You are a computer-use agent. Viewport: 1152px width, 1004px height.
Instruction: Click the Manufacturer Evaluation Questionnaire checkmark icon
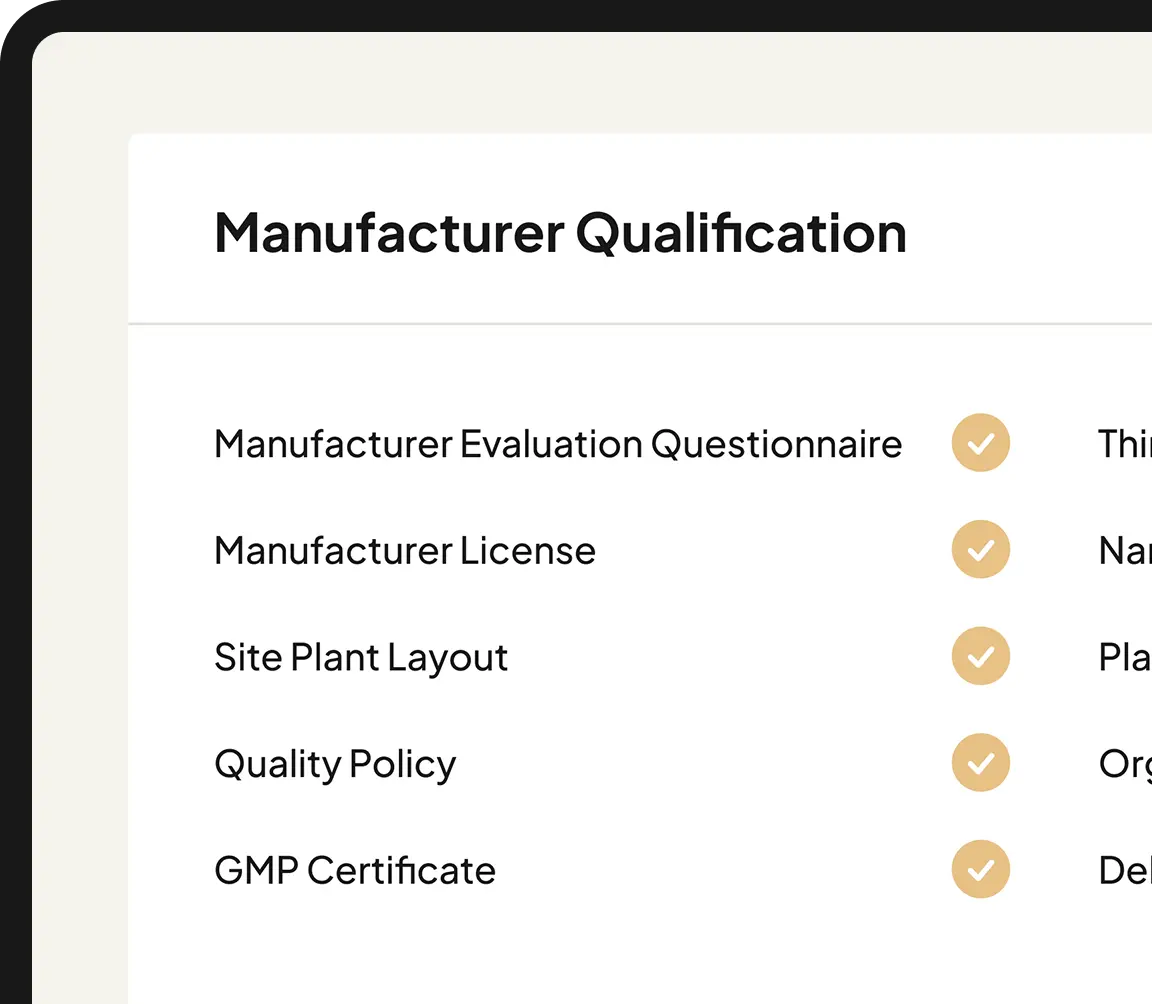tap(980, 443)
